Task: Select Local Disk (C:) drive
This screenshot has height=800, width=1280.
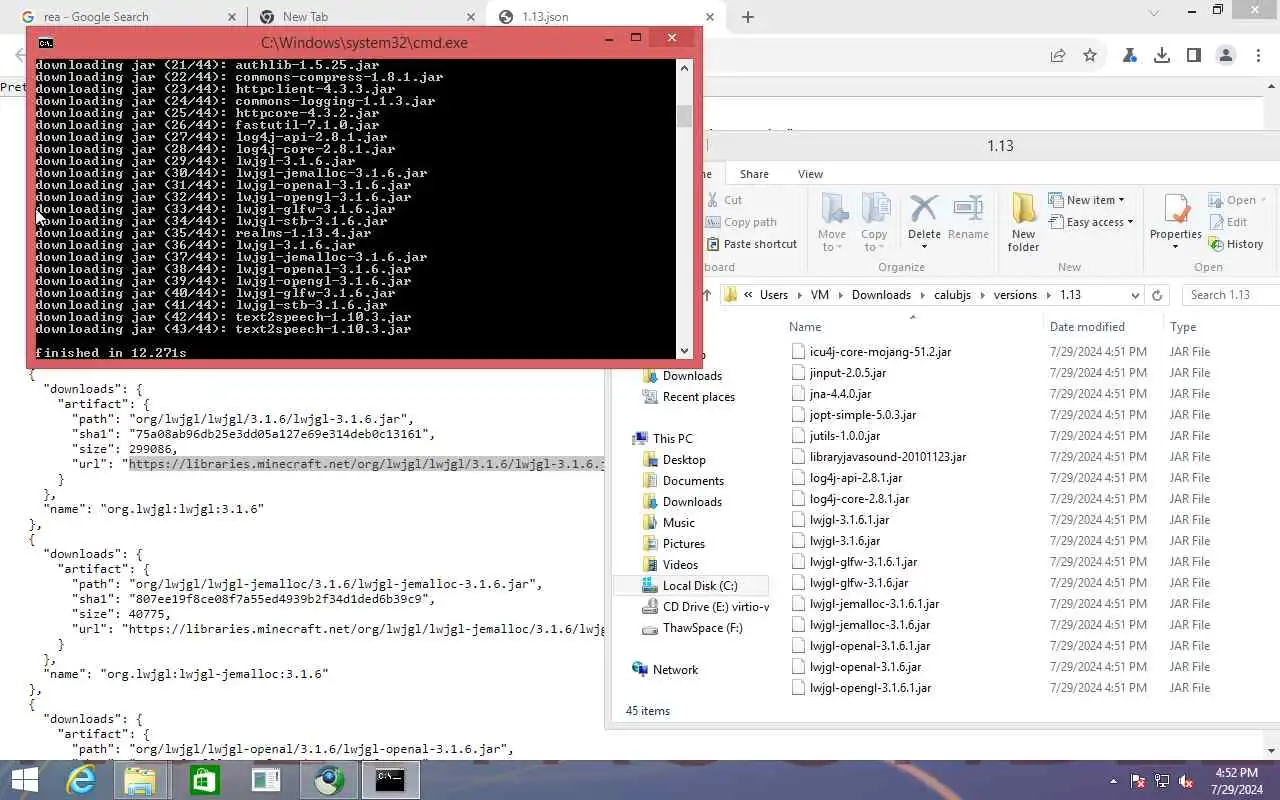Action: coord(700,586)
